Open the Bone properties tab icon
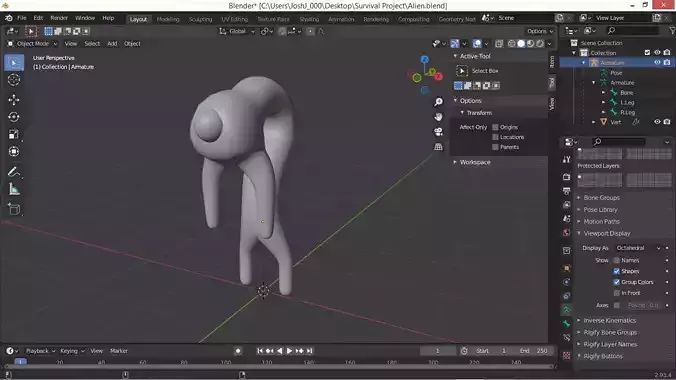This screenshot has height=380, width=676. 566,323
